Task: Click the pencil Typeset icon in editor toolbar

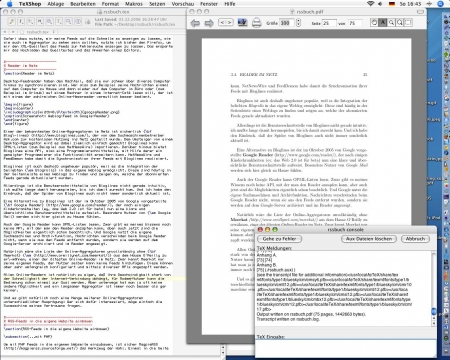Action: tap(12, 22)
